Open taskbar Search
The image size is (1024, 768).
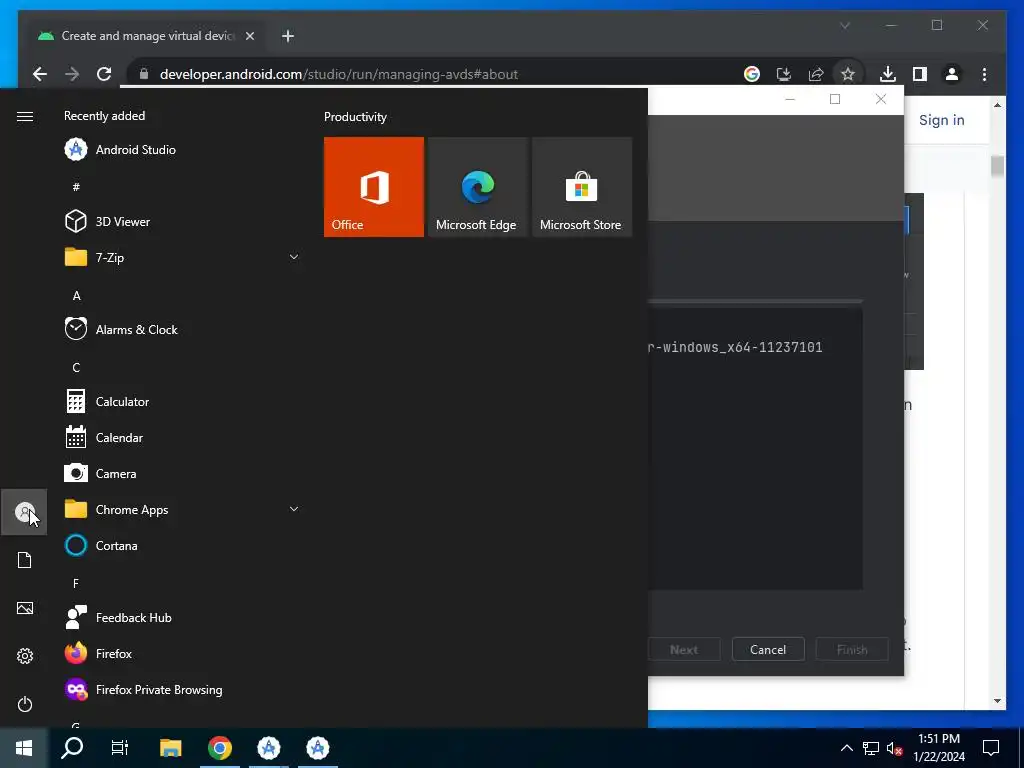(x=72, y=748)
